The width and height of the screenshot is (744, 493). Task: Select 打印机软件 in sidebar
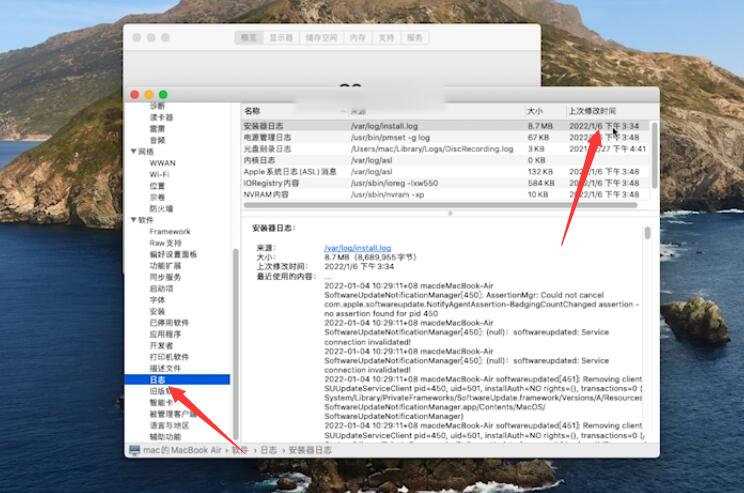(x=169, y=357)
